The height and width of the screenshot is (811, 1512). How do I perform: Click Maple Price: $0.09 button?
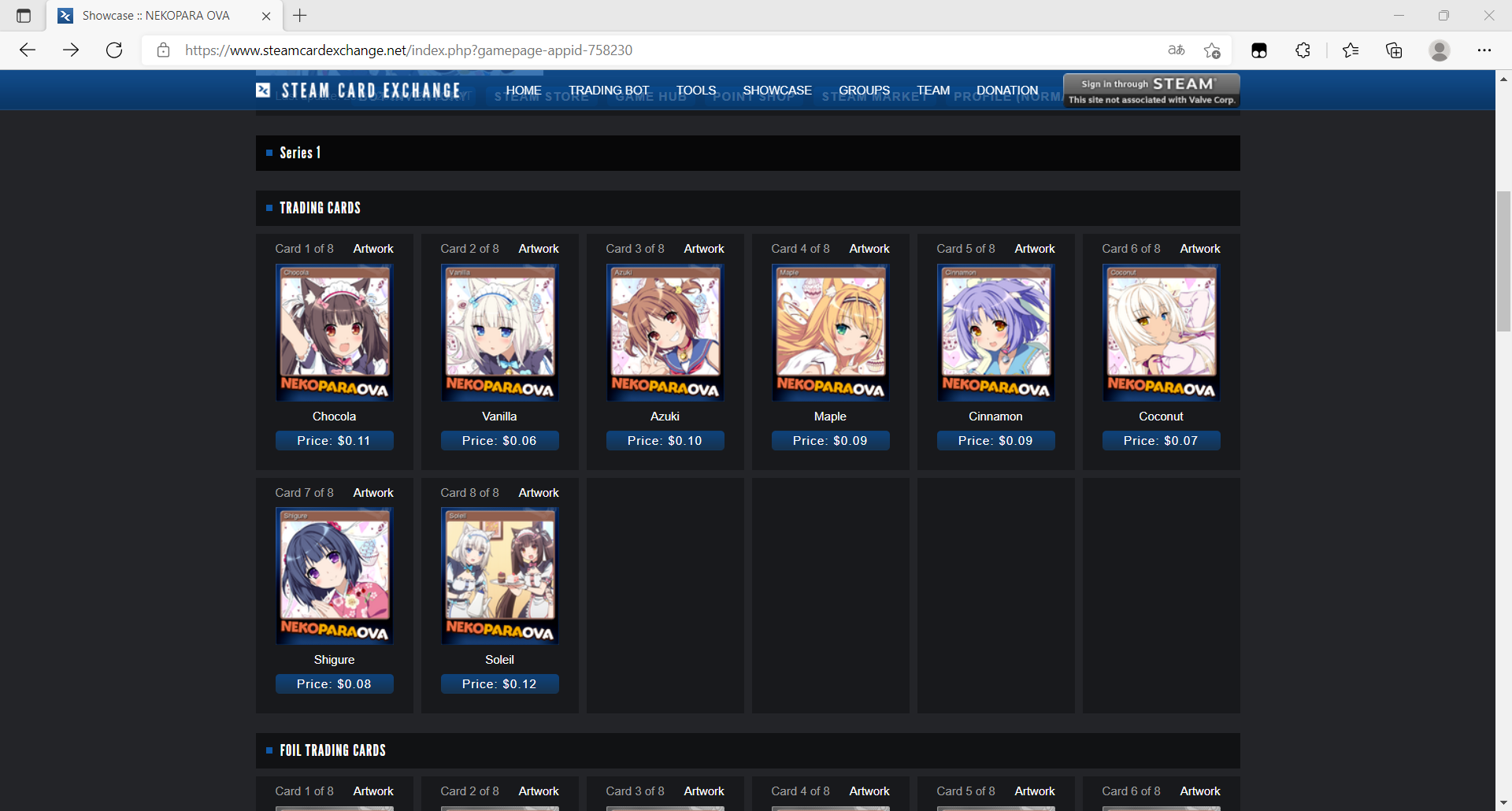click(831, 441)
